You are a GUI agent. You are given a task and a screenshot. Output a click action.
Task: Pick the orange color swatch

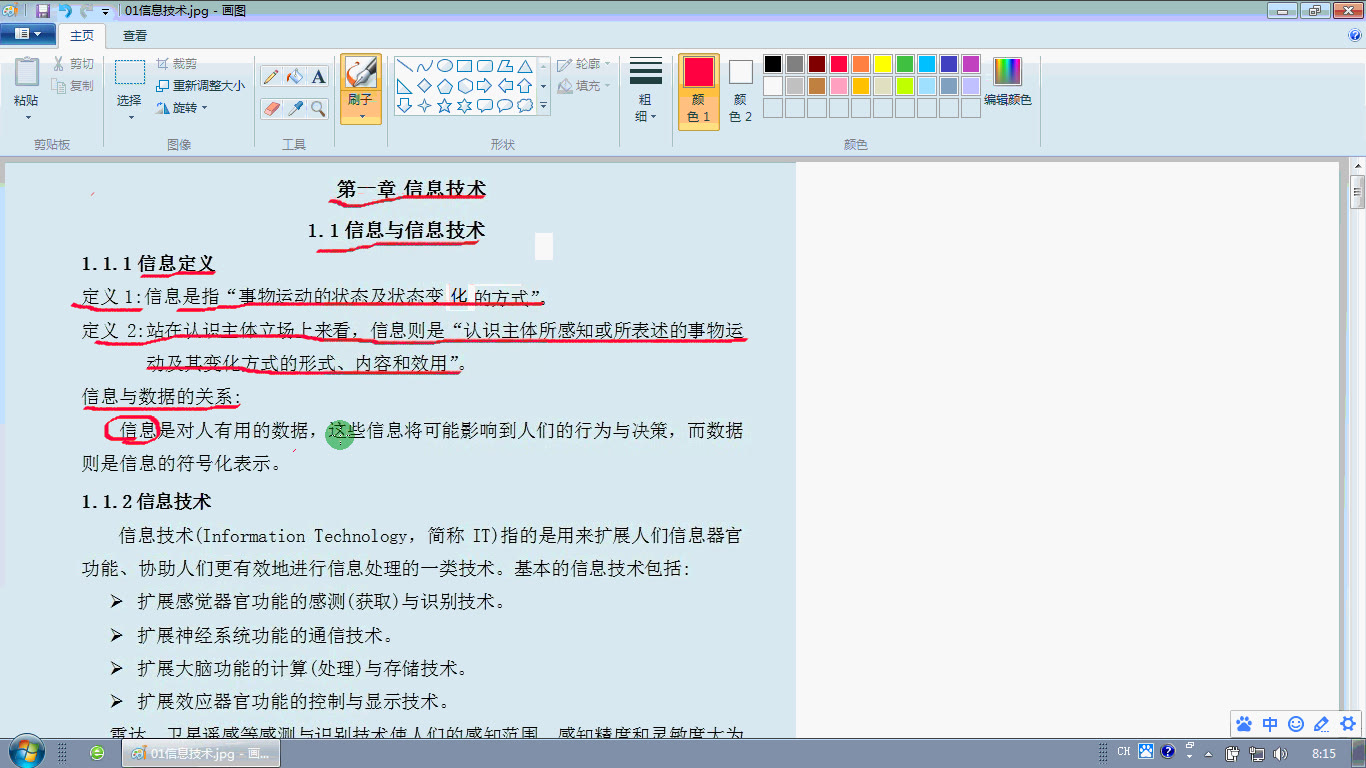(x=860, y=64)
